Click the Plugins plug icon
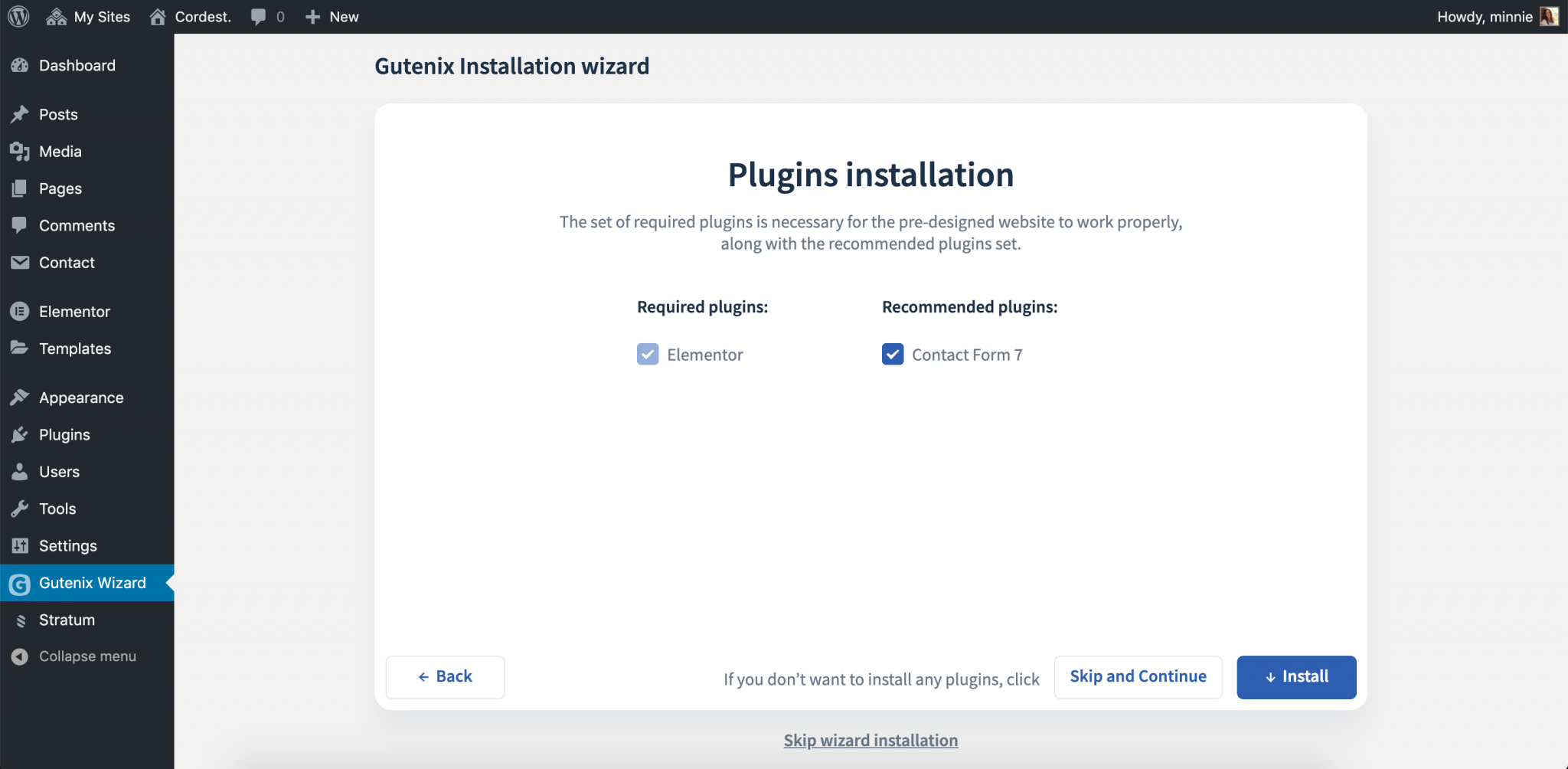The width and height of the screenshot is (1568, 769). (20, 435)
